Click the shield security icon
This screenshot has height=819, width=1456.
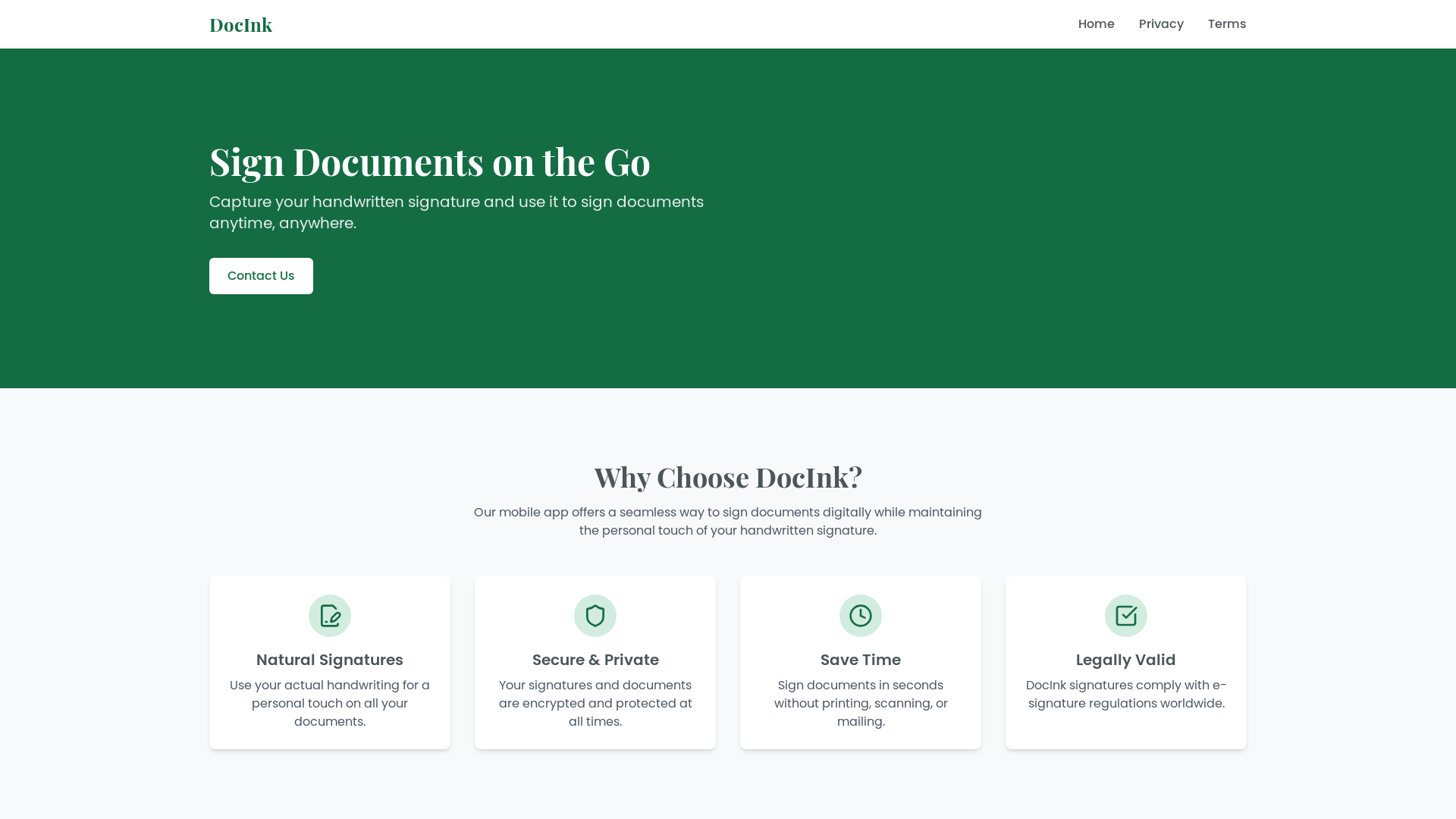point(595,616)
